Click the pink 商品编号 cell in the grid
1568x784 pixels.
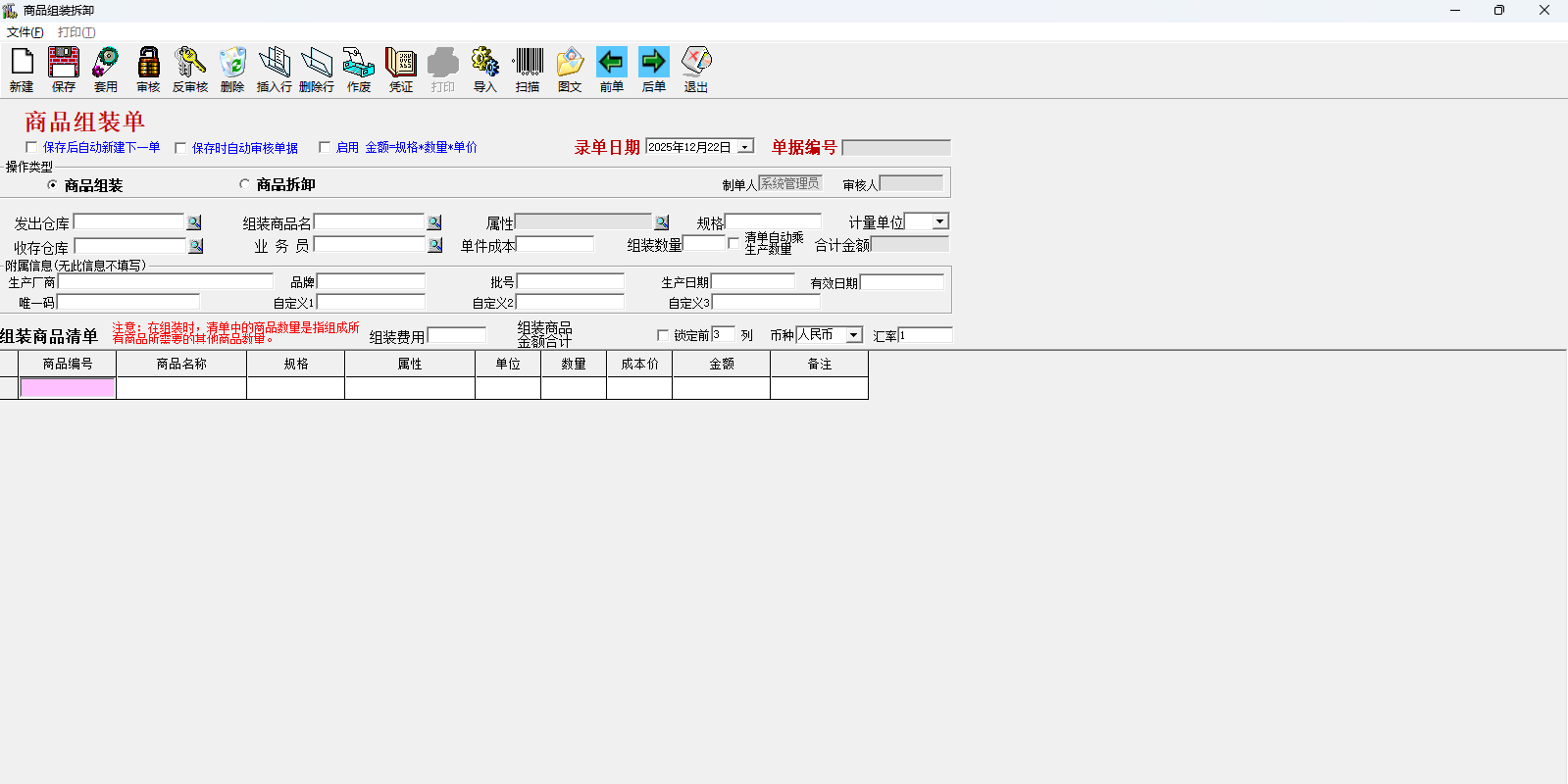(68, 388)
